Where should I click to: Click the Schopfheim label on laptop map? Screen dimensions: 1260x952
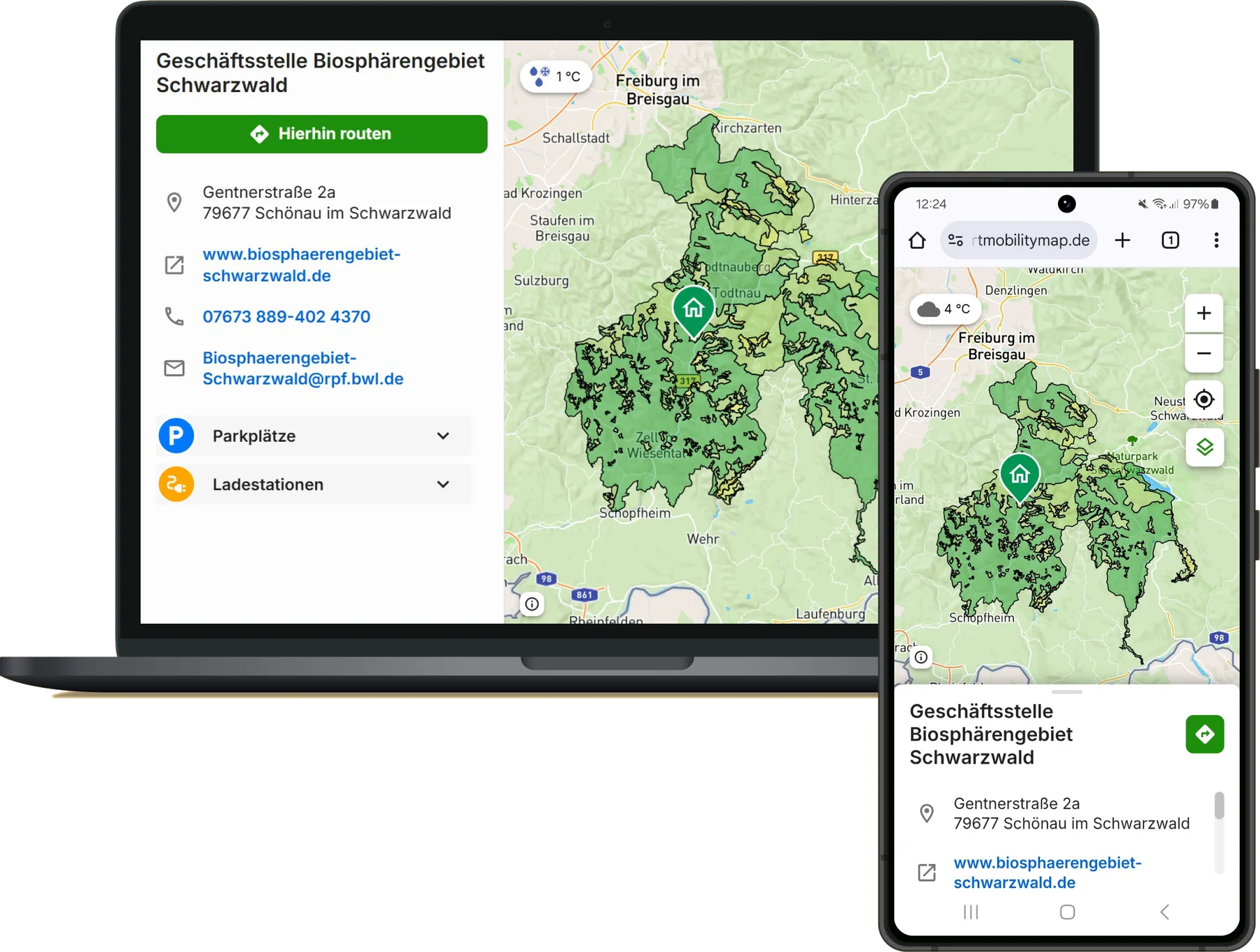(x=635, y=514)
